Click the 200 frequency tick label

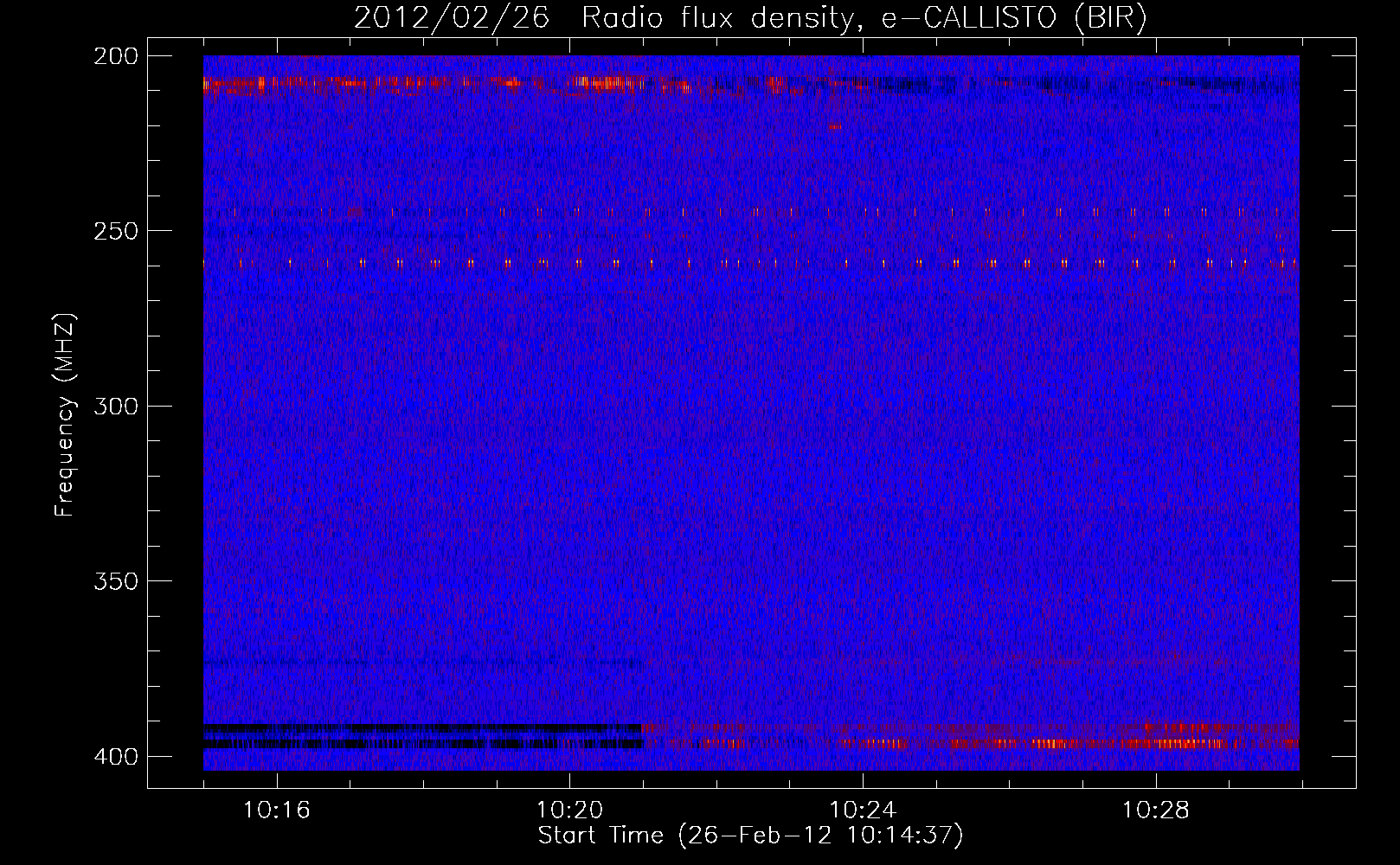pos(116,56)
